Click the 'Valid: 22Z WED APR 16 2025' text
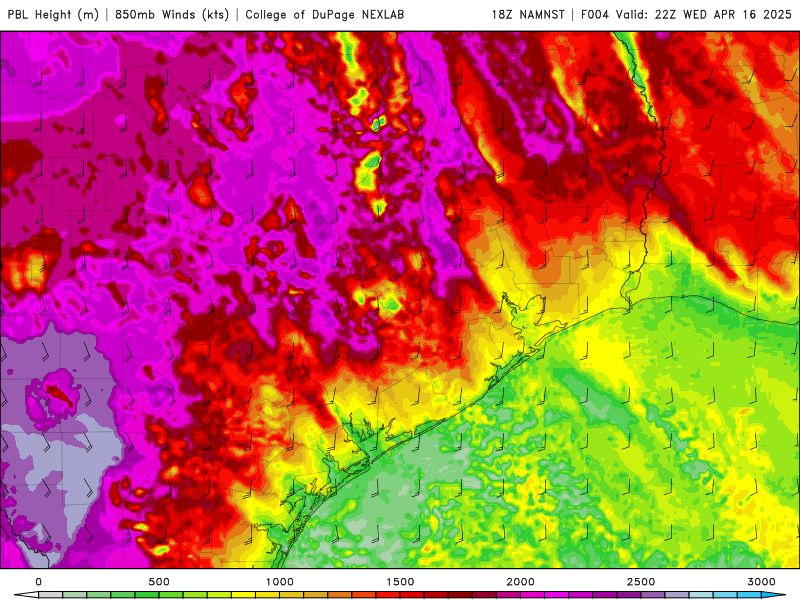The image size is (800, 600). coord(704,14)
